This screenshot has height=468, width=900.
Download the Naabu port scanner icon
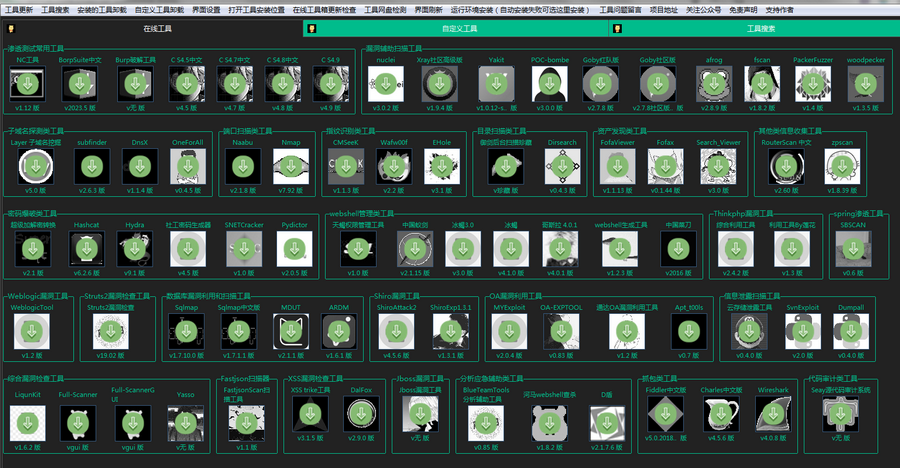243,167
